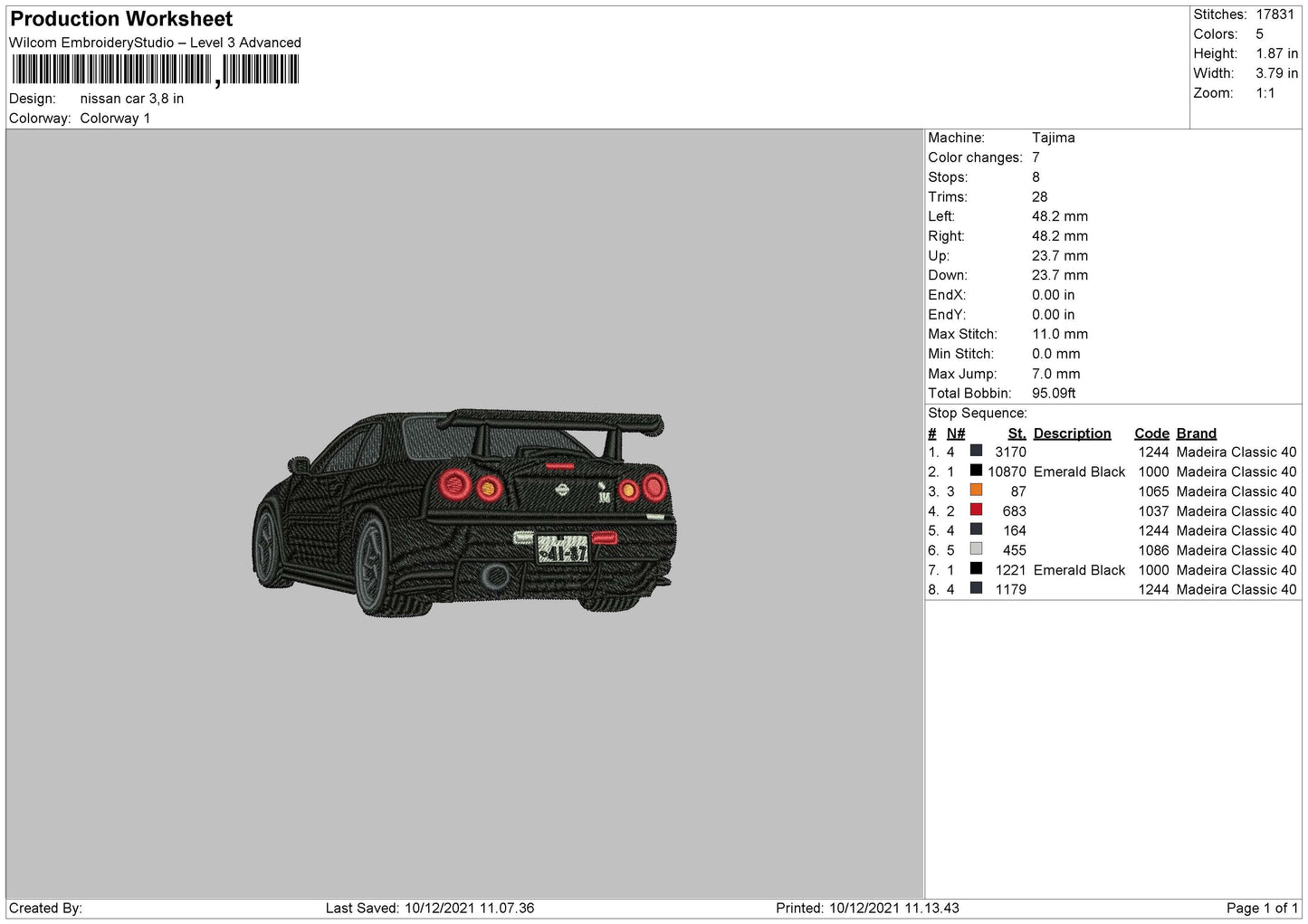Screen dimensions: 1308x924
Task: Click 'Emerald Black' in stop row 7
Action: point(1079,570)
